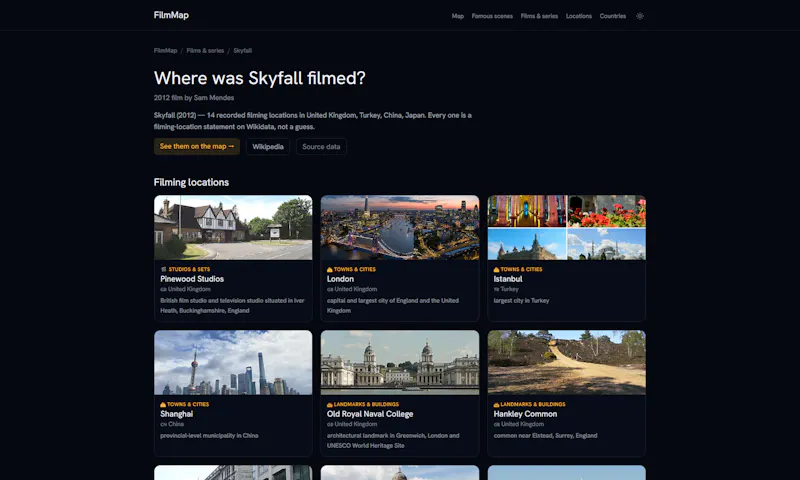Image resolution: width=800 pixels, height=480 pixels.
Task: Click the FilmMap logo in header
Action: 171,15
